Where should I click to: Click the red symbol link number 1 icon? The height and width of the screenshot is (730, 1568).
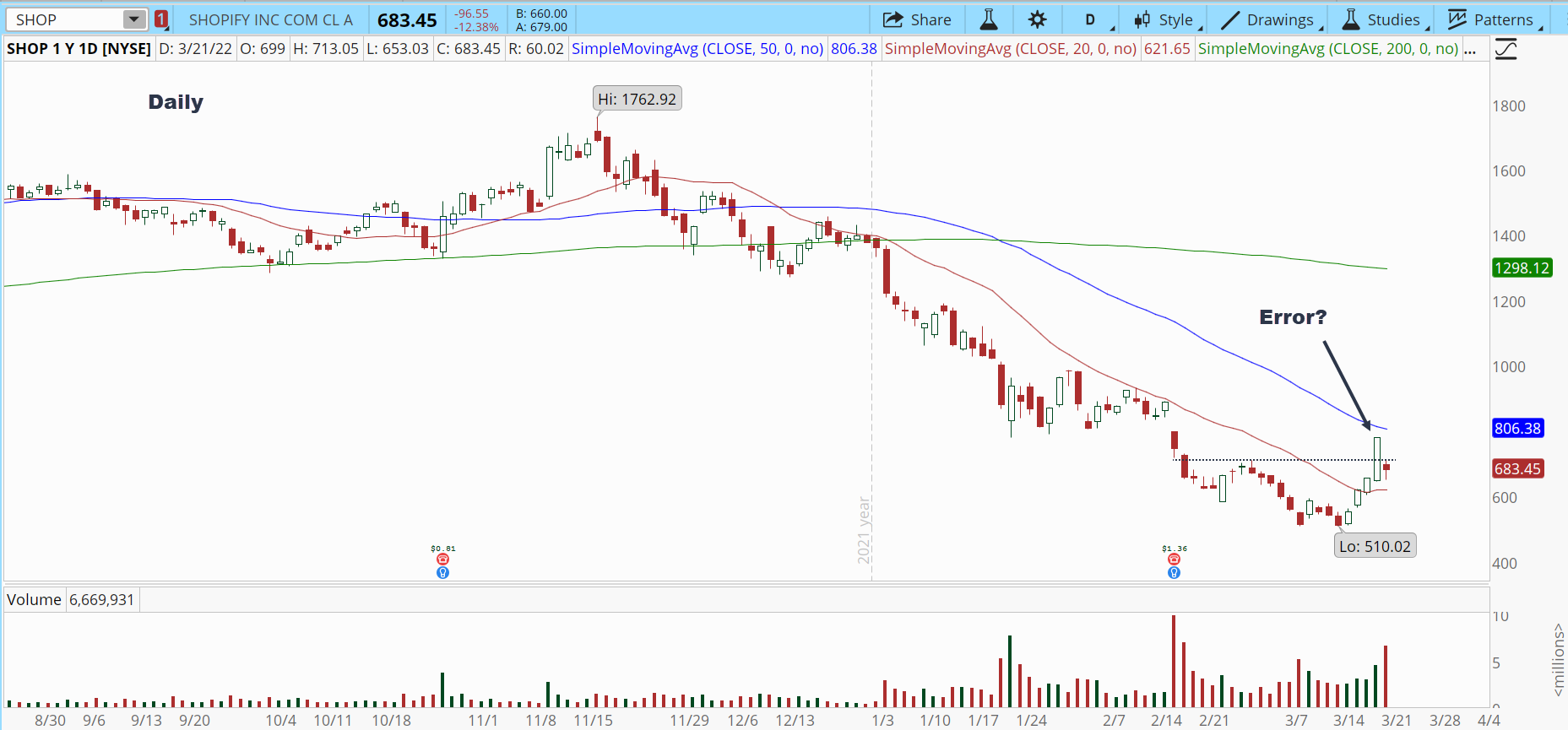pyautogui.click(x=160, y=19)
